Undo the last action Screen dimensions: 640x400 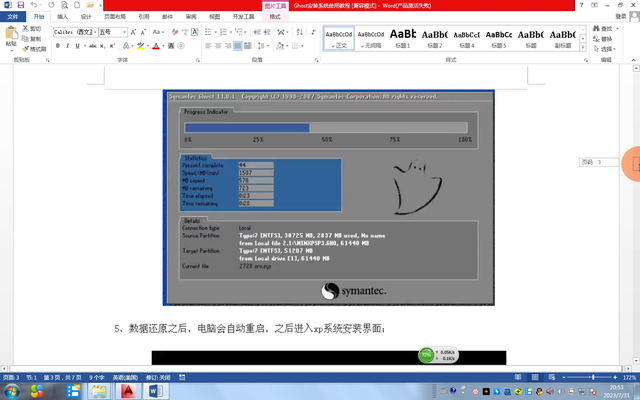[x=34, y=5]
